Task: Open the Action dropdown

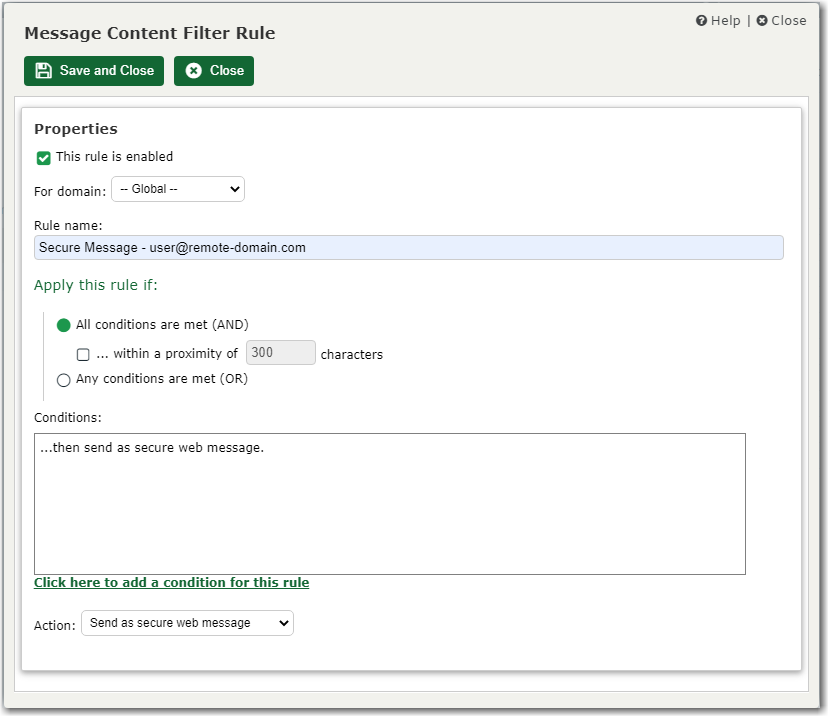Action: (186, 623)
